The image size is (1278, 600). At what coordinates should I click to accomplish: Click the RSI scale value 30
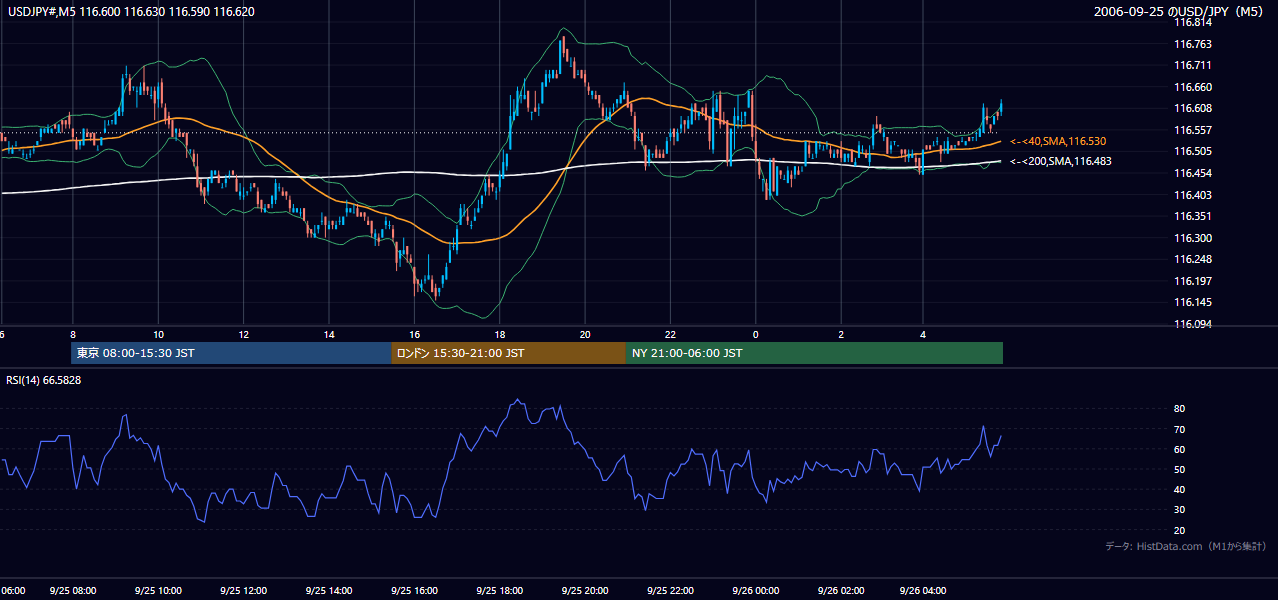pos(1179,509)
